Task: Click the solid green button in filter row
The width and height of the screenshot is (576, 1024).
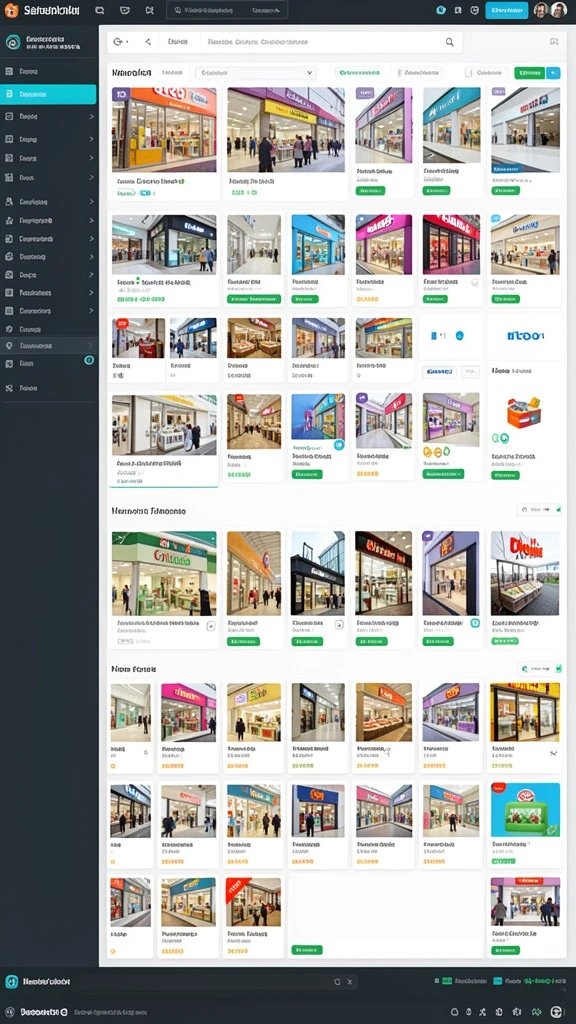Action: click(529, 73)
